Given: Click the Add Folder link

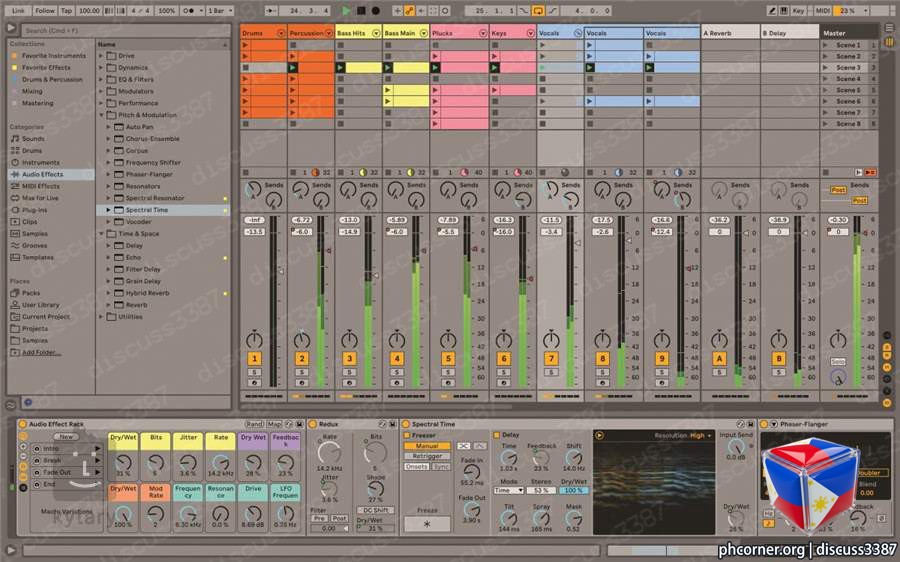Looking at the screenshot, I should (x=41, y=352).
